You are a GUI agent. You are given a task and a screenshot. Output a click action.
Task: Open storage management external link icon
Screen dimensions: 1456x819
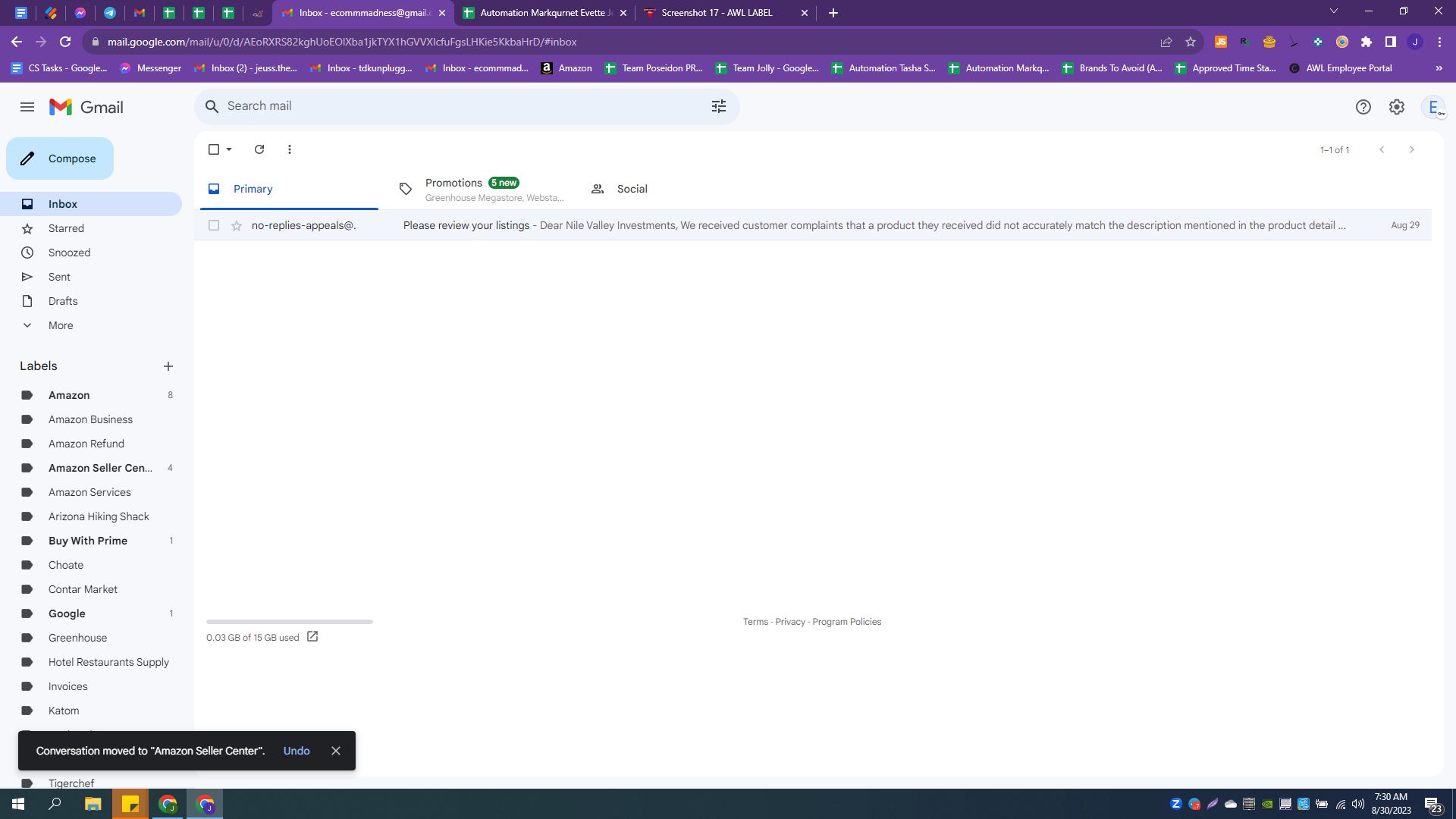(x=312, y=637)
